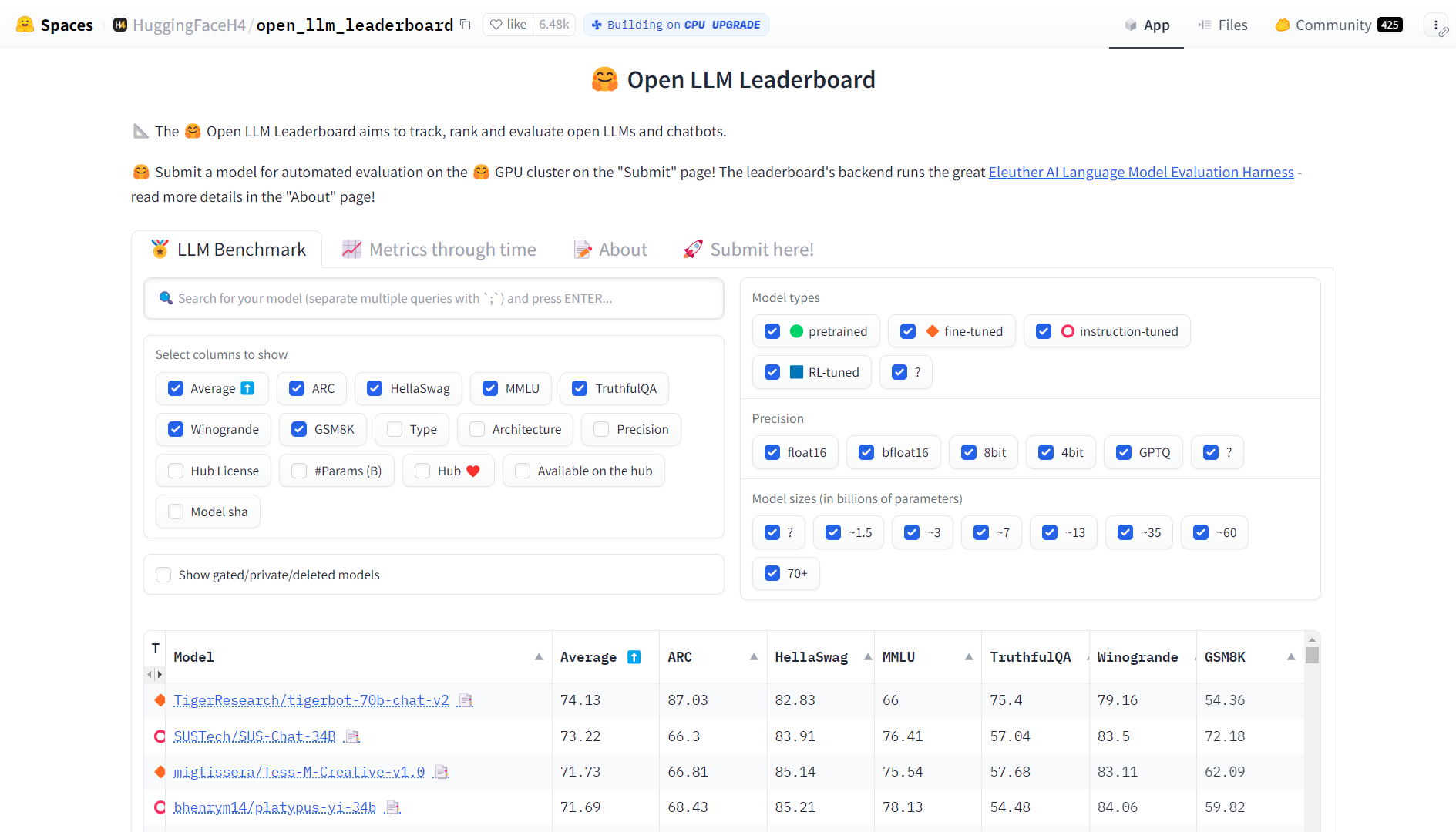Uncheck the pretrained model type
This screenshot has width=1456, height=832.
[x=772, y=331]
